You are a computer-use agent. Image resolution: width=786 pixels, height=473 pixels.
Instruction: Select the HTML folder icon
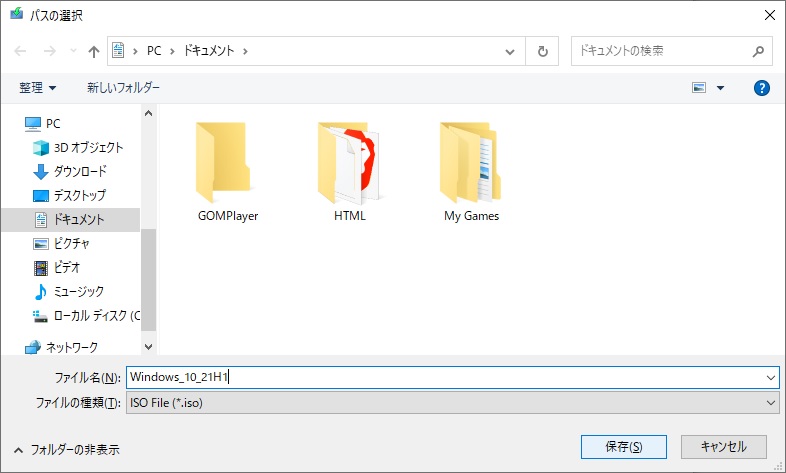click(x=348, y=163)
